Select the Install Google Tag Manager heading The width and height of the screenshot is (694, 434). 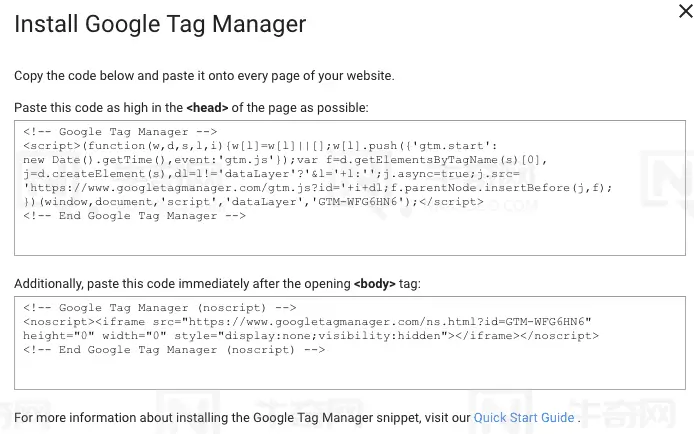point(160,24)
